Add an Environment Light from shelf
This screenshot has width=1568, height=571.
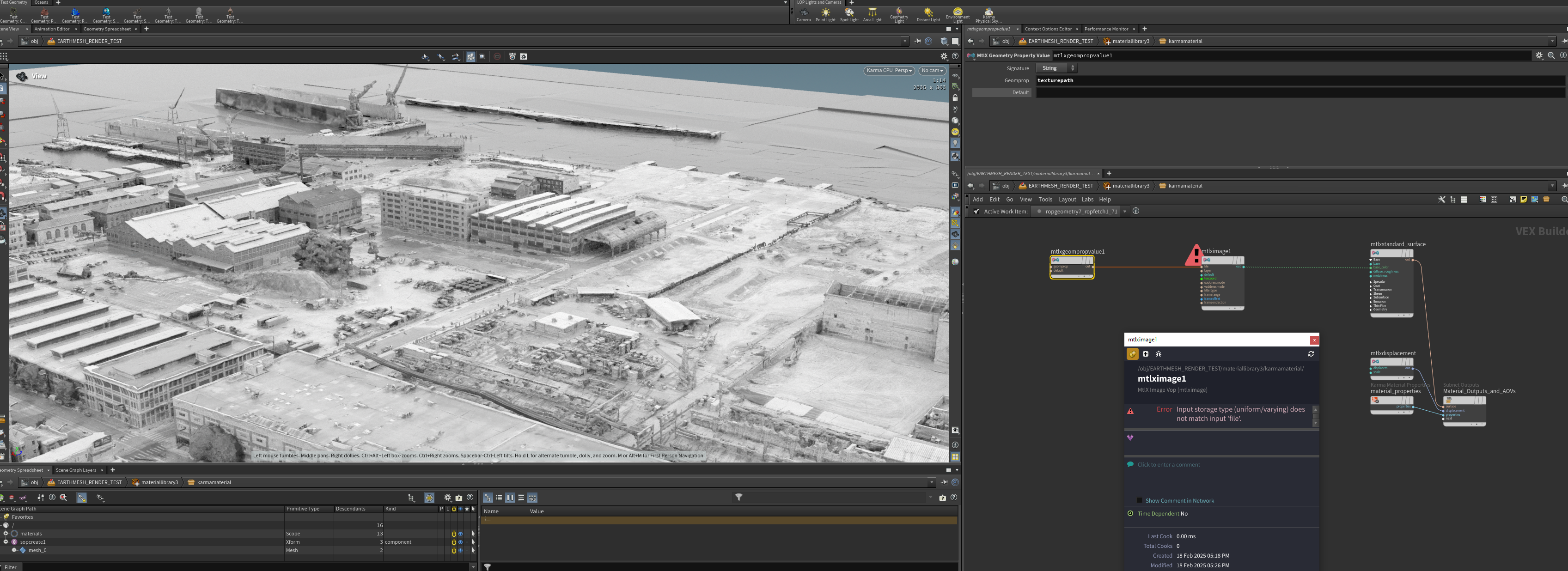pos(958,15)
